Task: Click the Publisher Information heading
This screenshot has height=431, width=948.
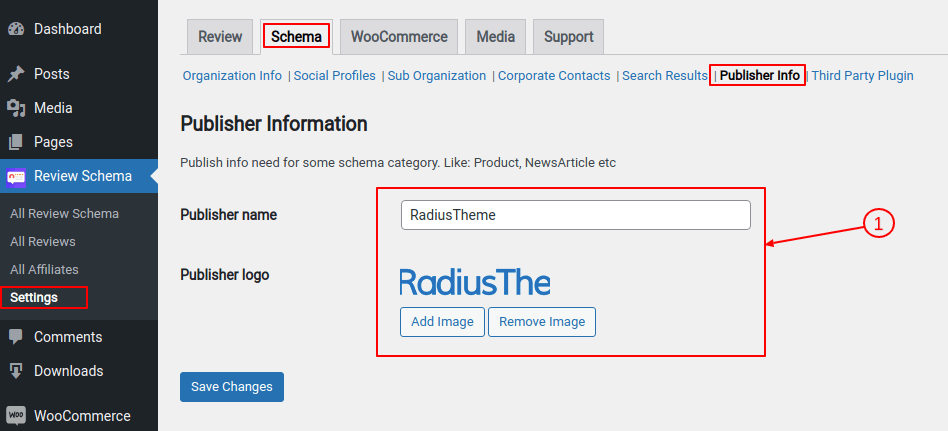Action: 274,124
